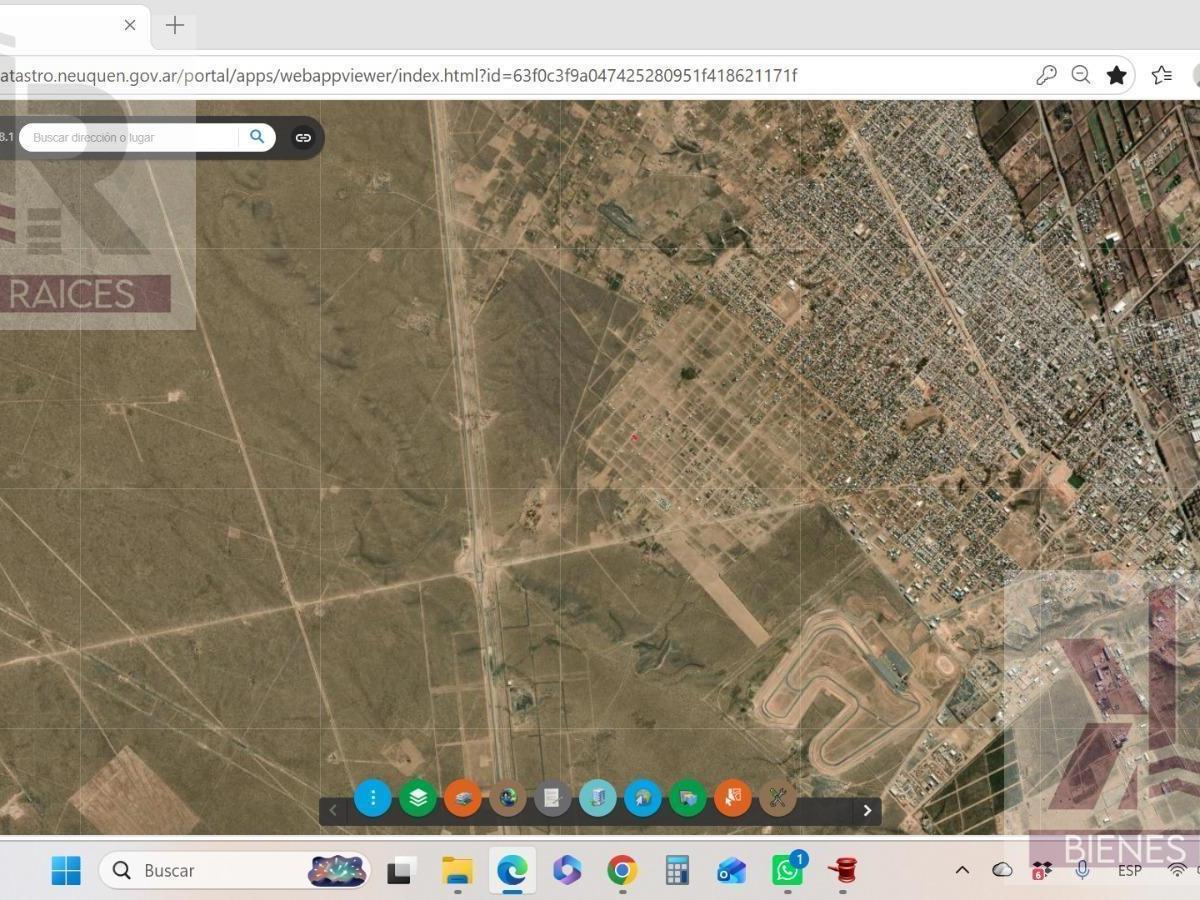Click the browser address bar URL
This screenshot has height=900, width=1200.
398,75
